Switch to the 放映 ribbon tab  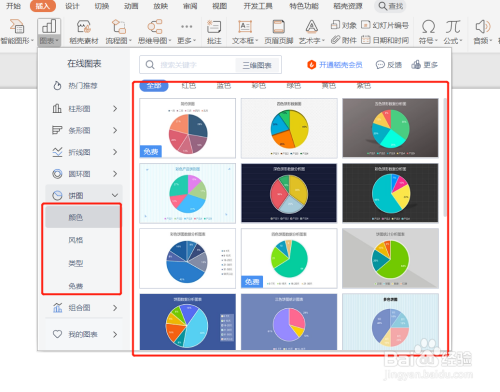point(160,6)
